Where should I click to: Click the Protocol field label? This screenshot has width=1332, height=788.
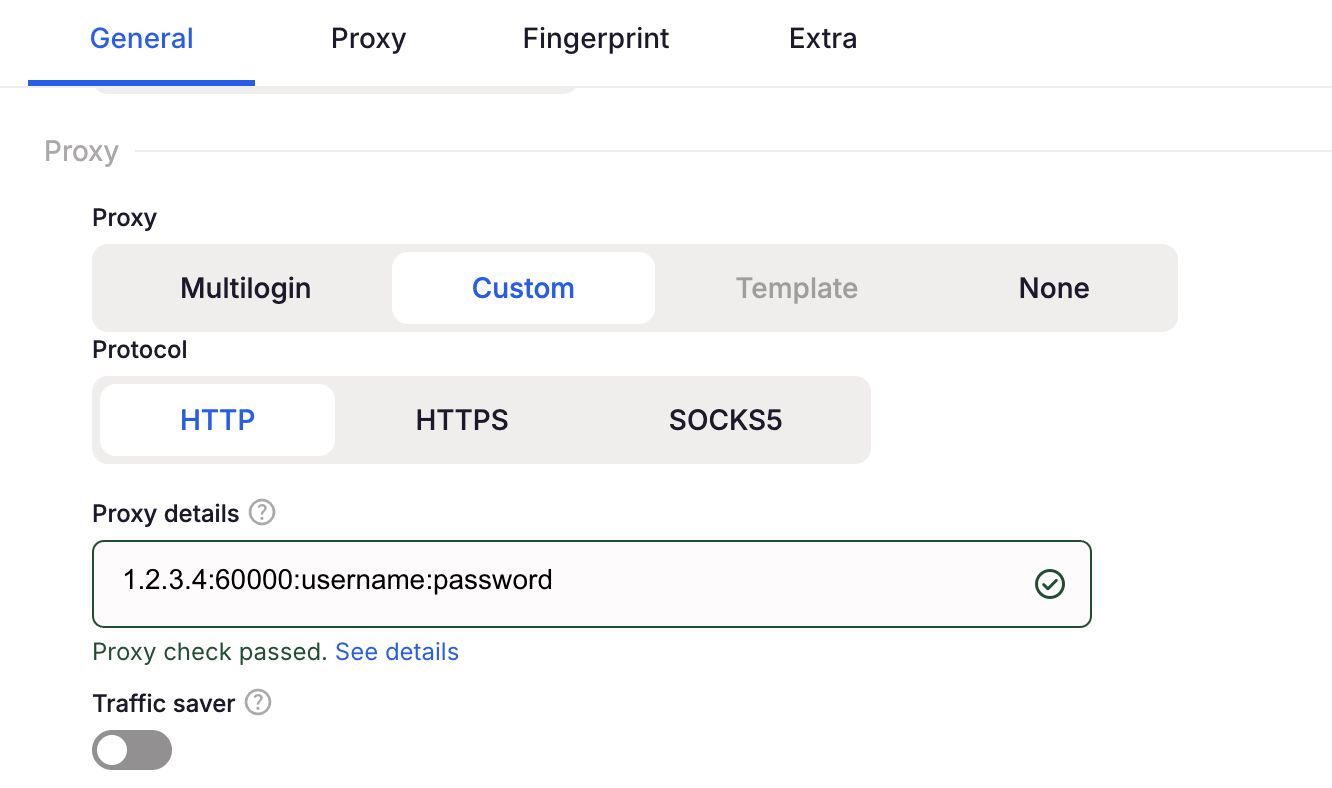(x=140, y=350)
